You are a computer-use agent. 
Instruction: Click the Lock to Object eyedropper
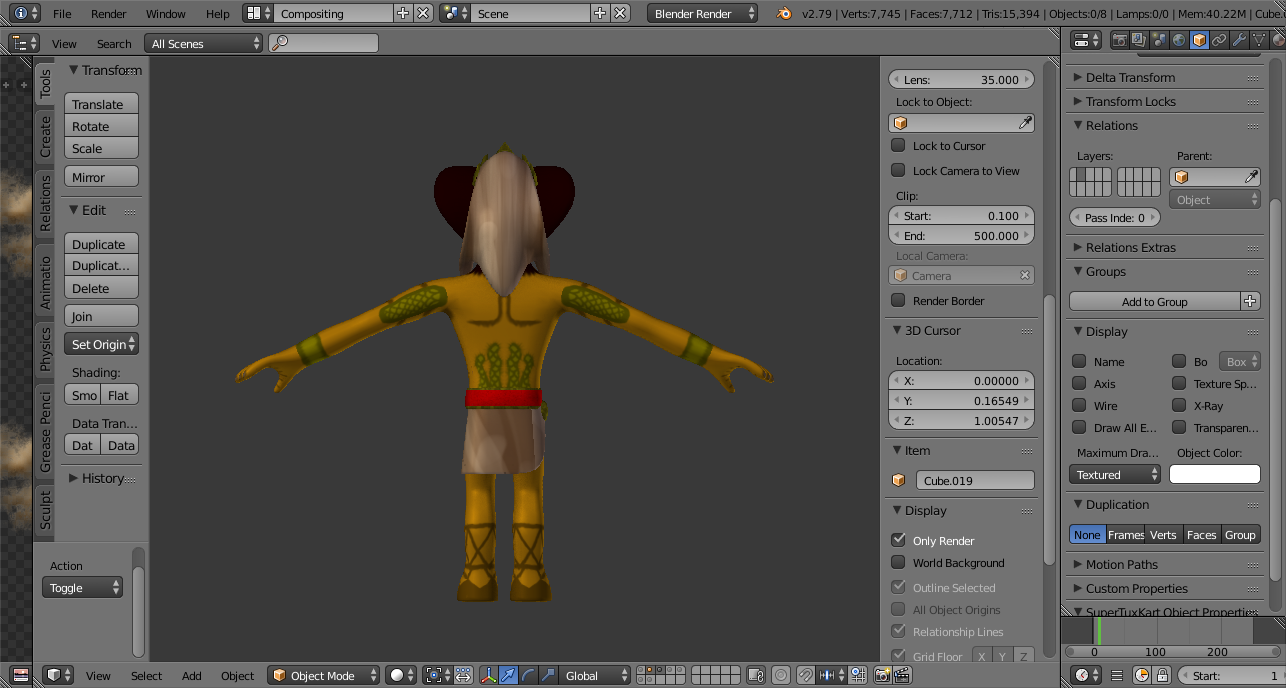click(x=1025, y=123)
